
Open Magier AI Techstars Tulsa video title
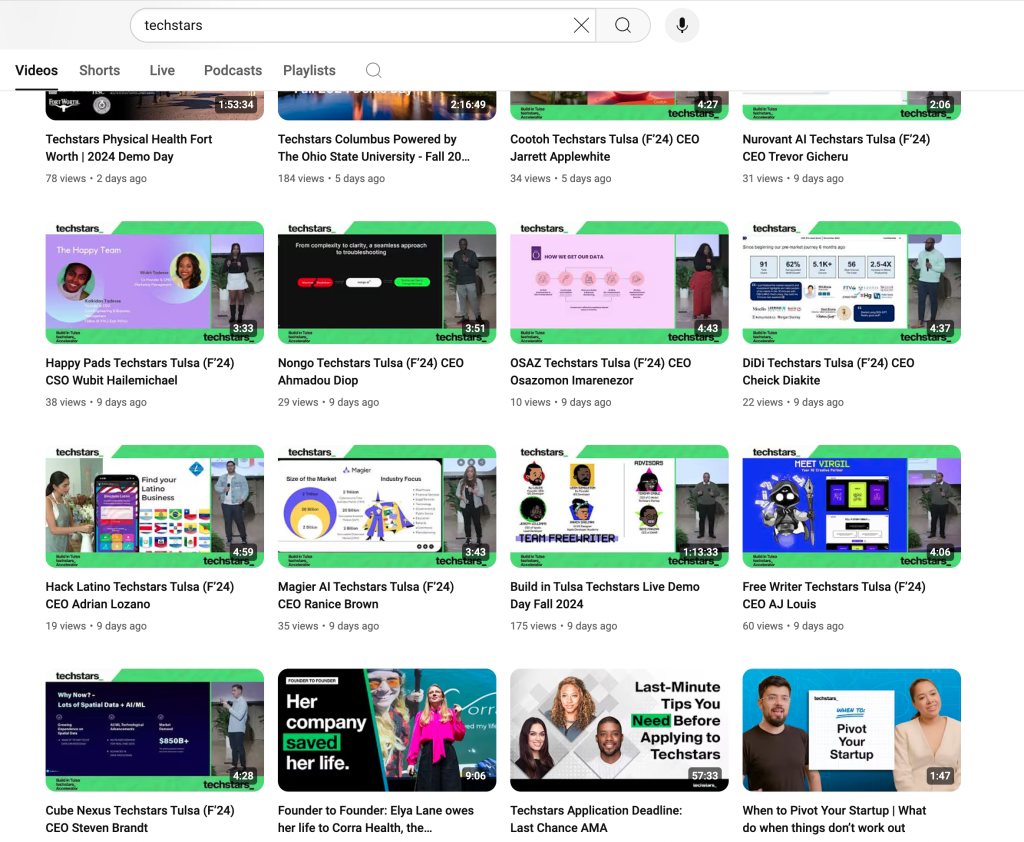365,595
